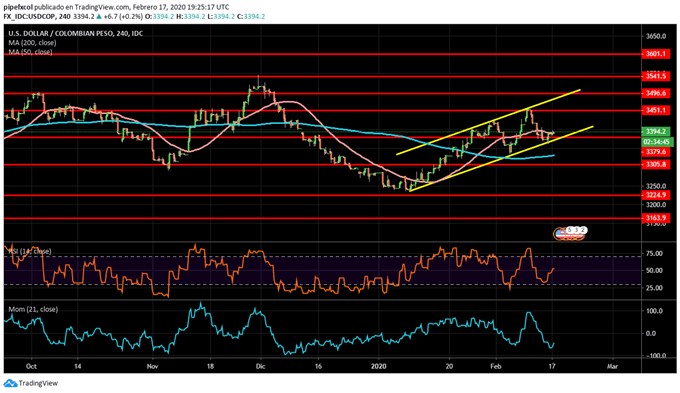Click the 25.00 RSI axis value

coord(655,288)
